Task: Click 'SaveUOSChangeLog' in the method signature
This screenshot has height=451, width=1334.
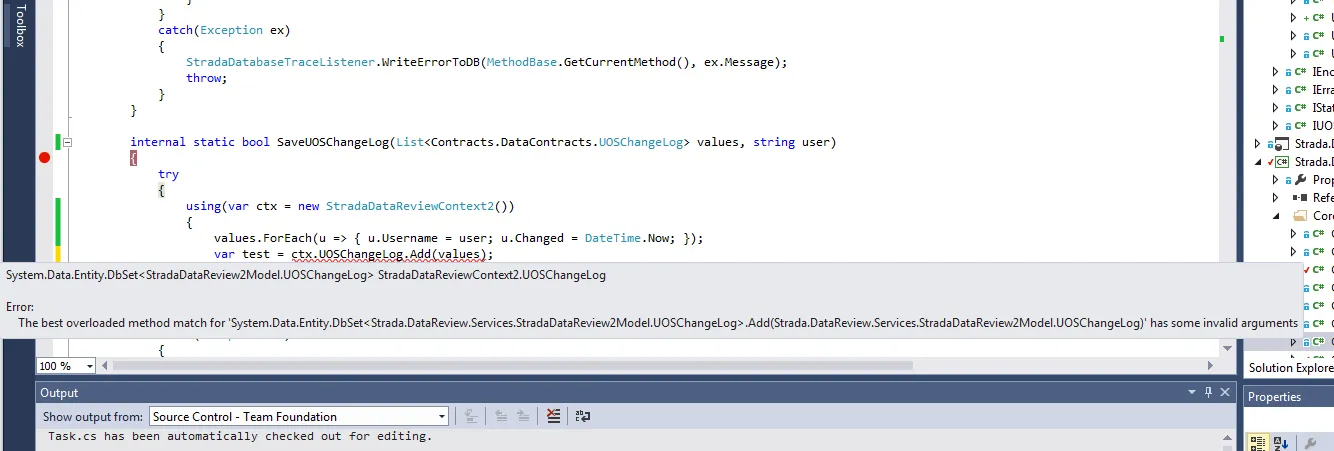Action: click(x=333, y=142)
